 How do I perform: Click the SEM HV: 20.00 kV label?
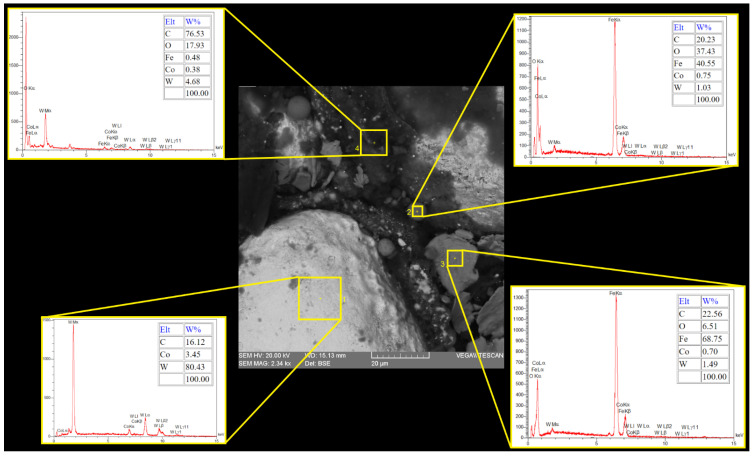click(264, 356)
